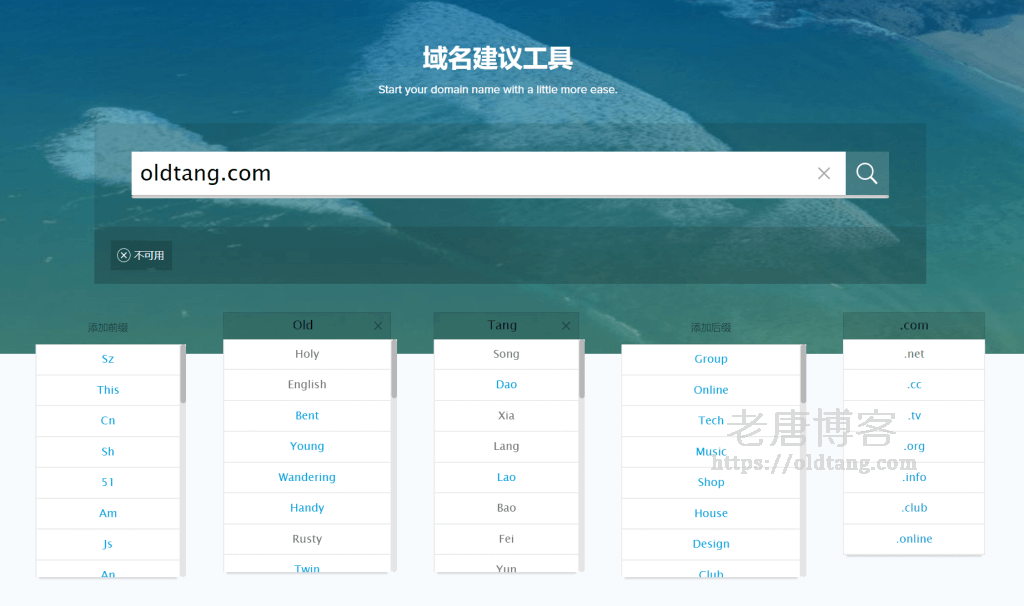This screenshot has height=606, width=1024.
Task: Click the Group suffix suggestion
Action: click(711, 359)
